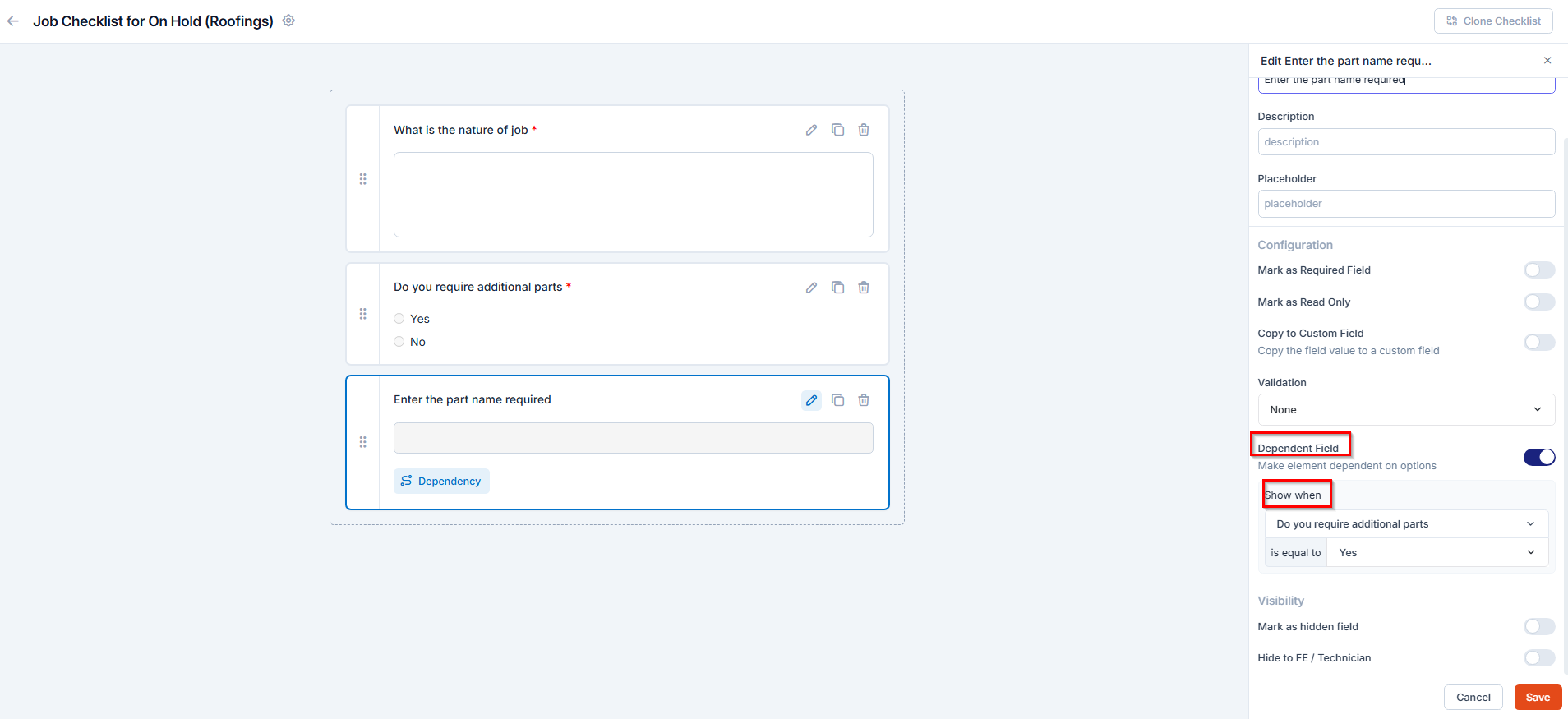Click the Placeholder input field
The height and width of the screenshot is (719, 1568).
point(1406,204)
